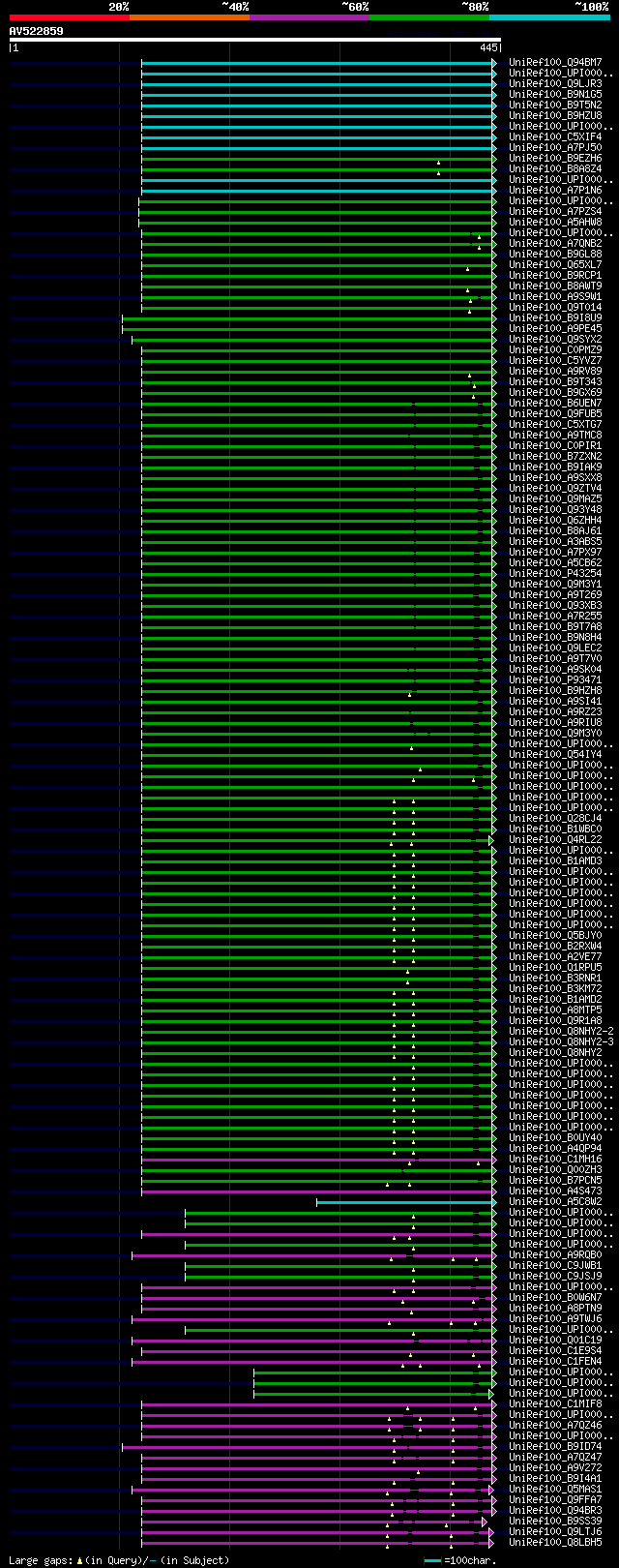Open hit UniRef100_B9T5N2
619x1568 pixels.
point(555,106)
